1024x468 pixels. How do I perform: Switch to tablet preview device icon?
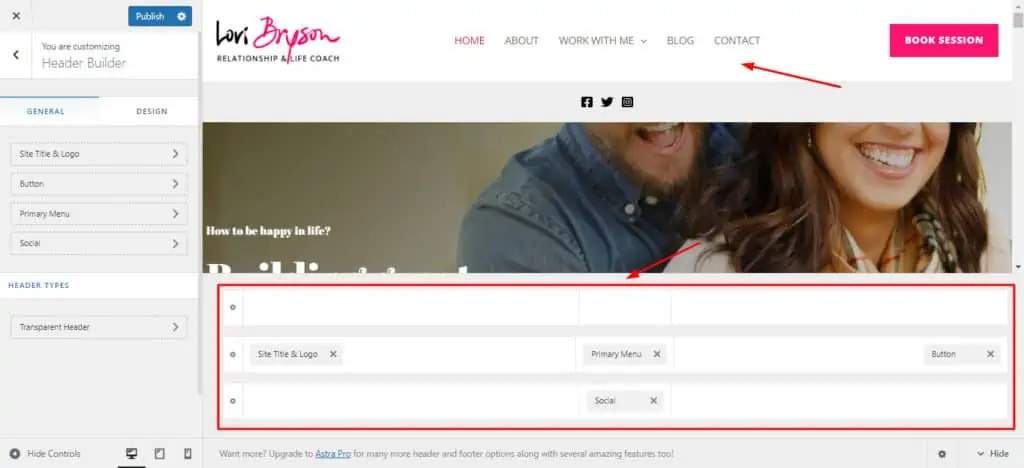click(x=159, y=454)
